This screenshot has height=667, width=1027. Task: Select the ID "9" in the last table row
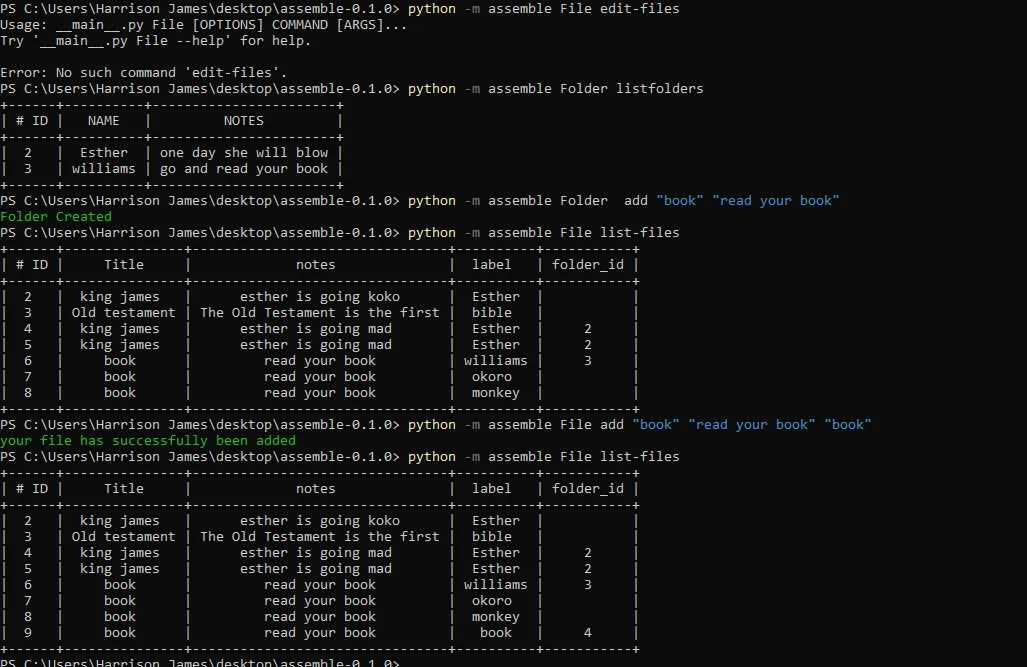[28, 633]
